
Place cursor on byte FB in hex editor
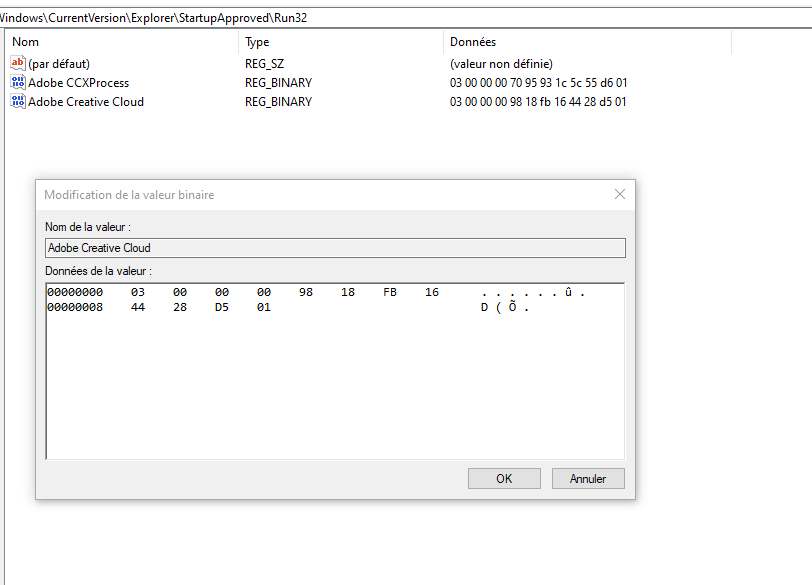(x=390, y=292)
